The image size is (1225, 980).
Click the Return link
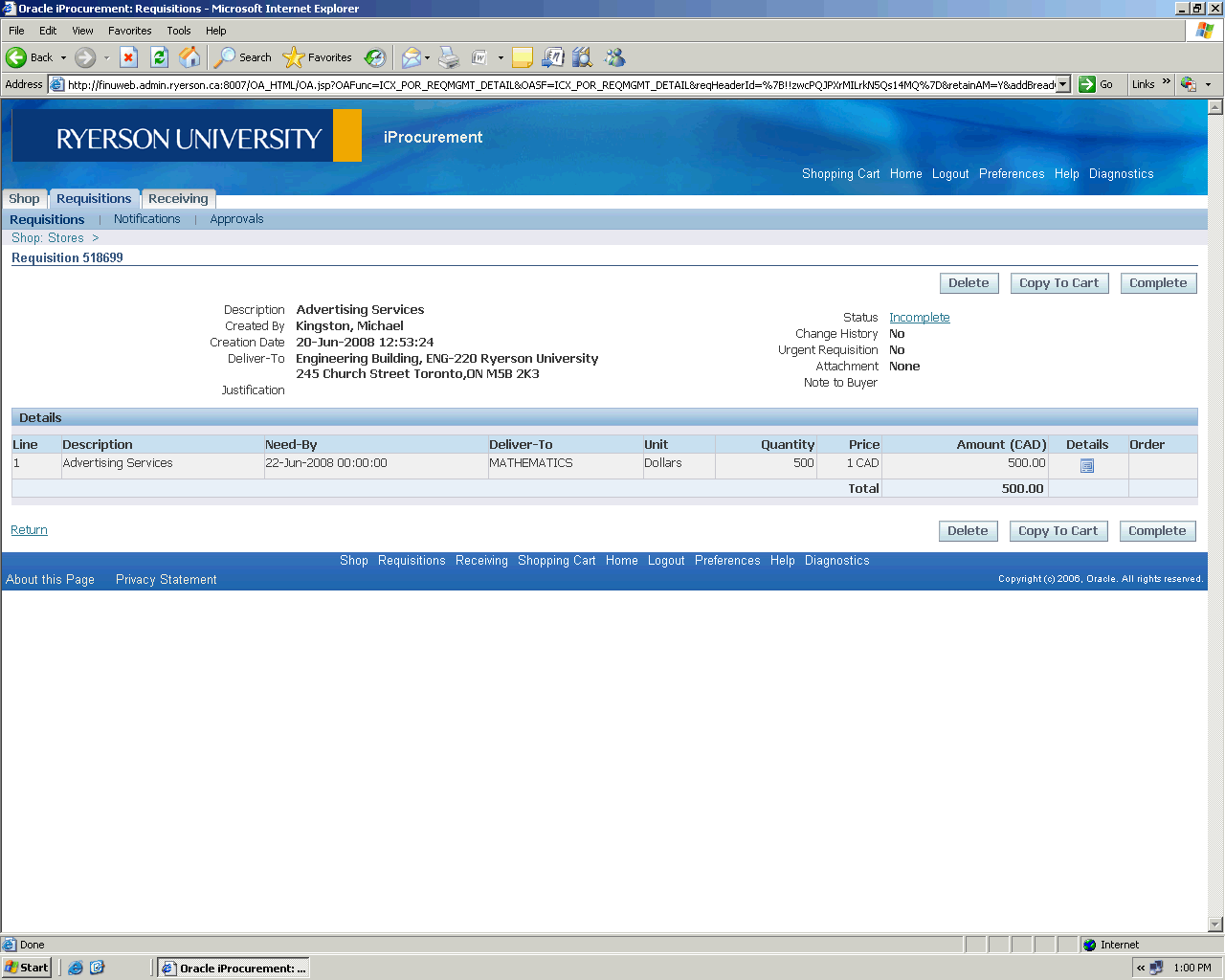coord(29,530)
